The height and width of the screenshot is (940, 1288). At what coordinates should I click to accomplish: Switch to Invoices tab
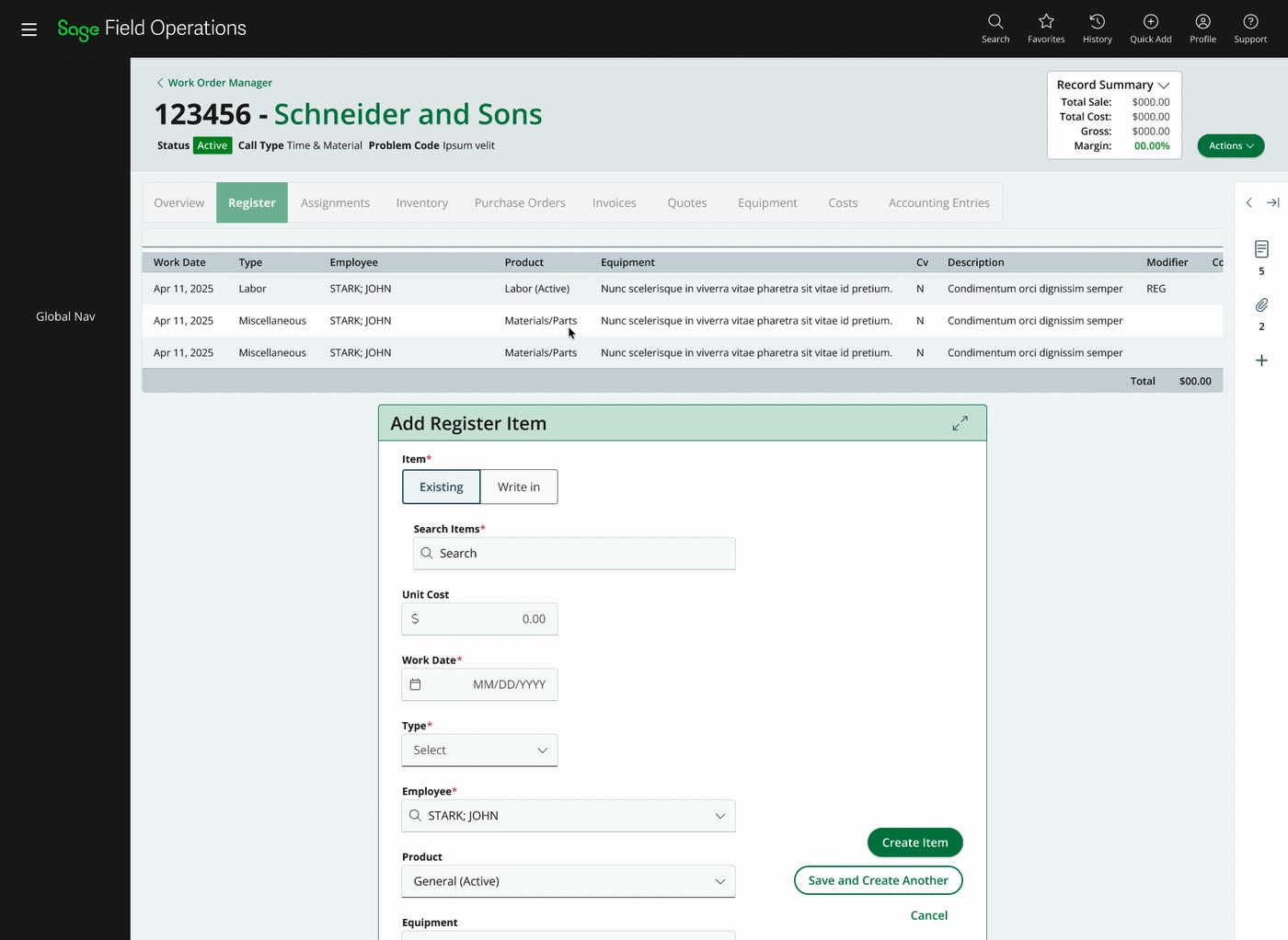(615, 202)
